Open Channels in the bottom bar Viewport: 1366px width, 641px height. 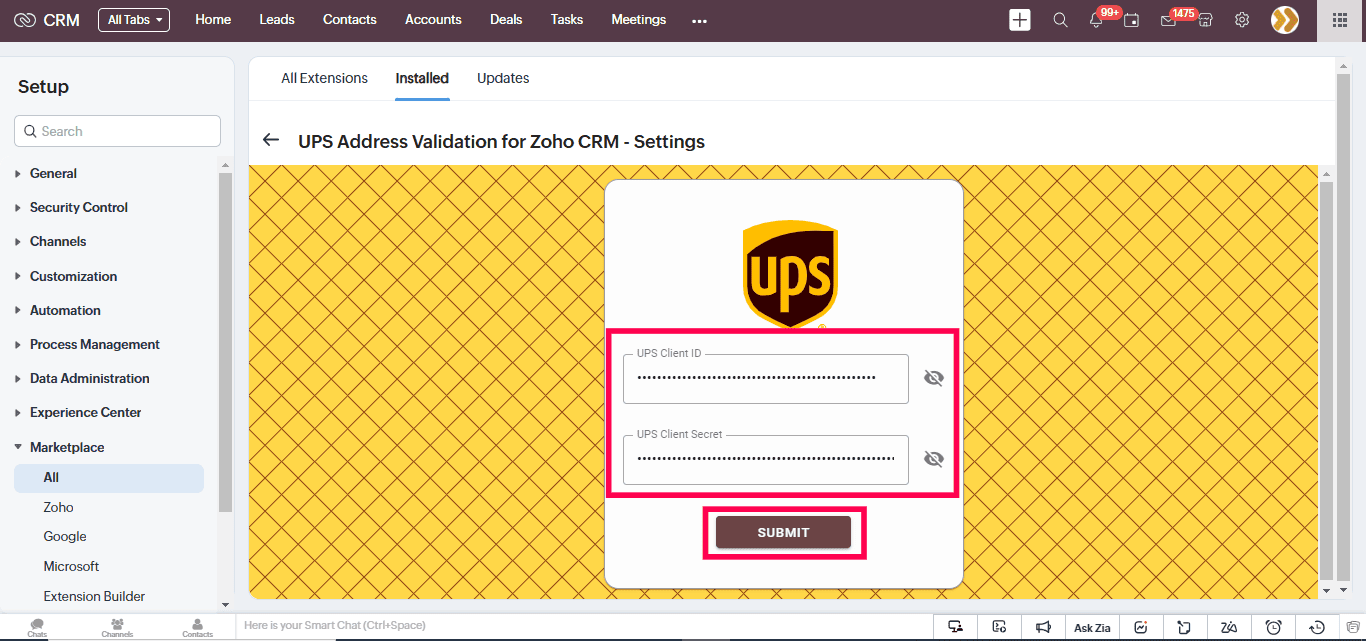(x=117, y=628)
